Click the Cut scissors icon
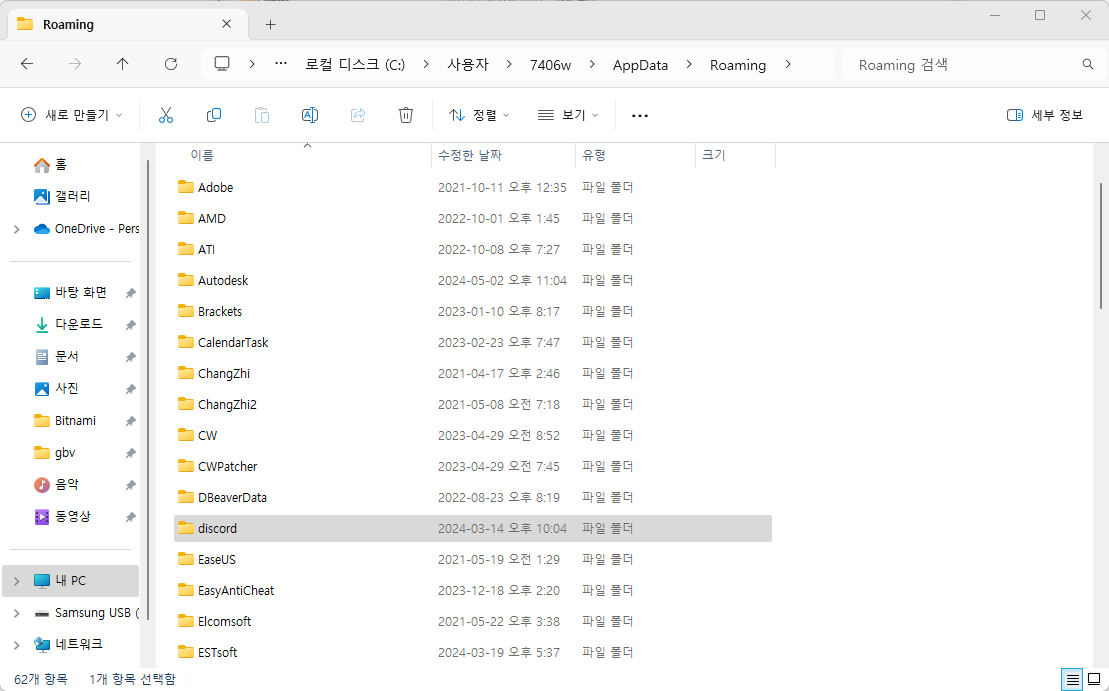The image size is (1109, 691). [x=166, y=115]
